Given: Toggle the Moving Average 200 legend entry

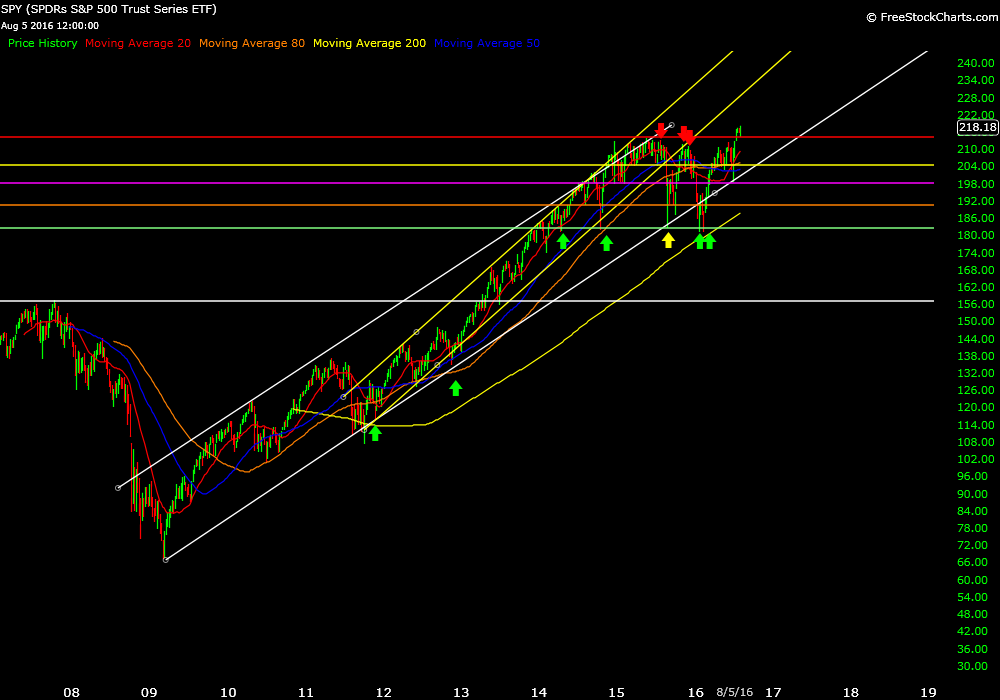Looking at the screenshot, I should 369,43.
